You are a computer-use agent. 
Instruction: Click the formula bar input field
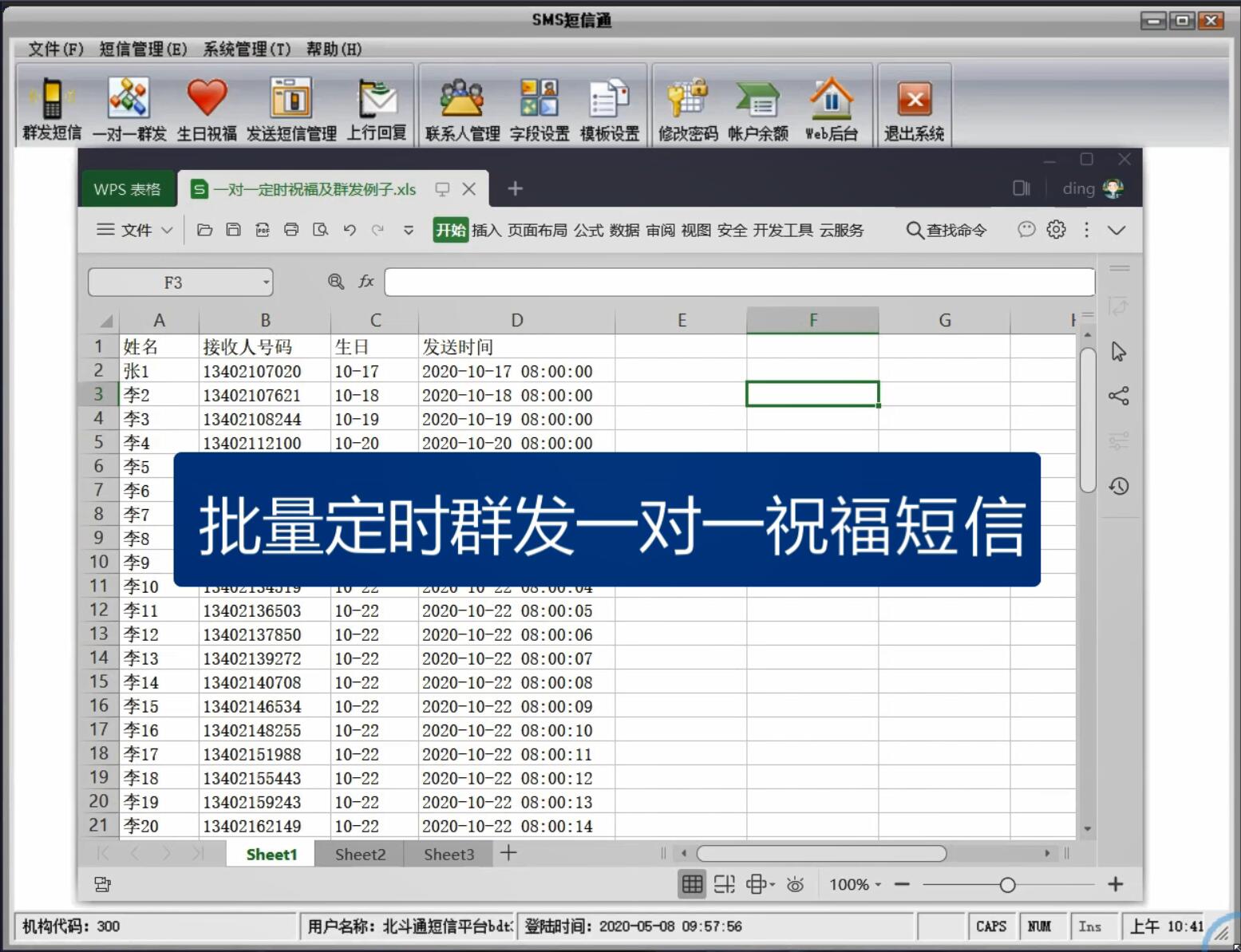point(739,282)
